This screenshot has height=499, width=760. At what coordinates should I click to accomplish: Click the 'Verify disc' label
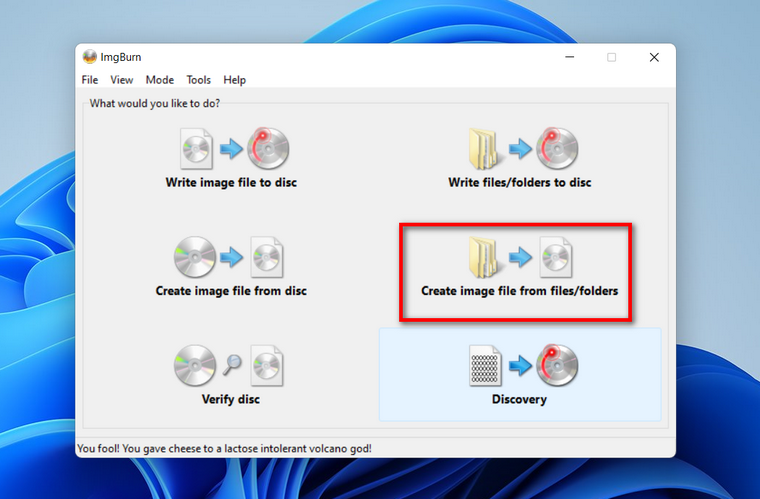point(231,400)
